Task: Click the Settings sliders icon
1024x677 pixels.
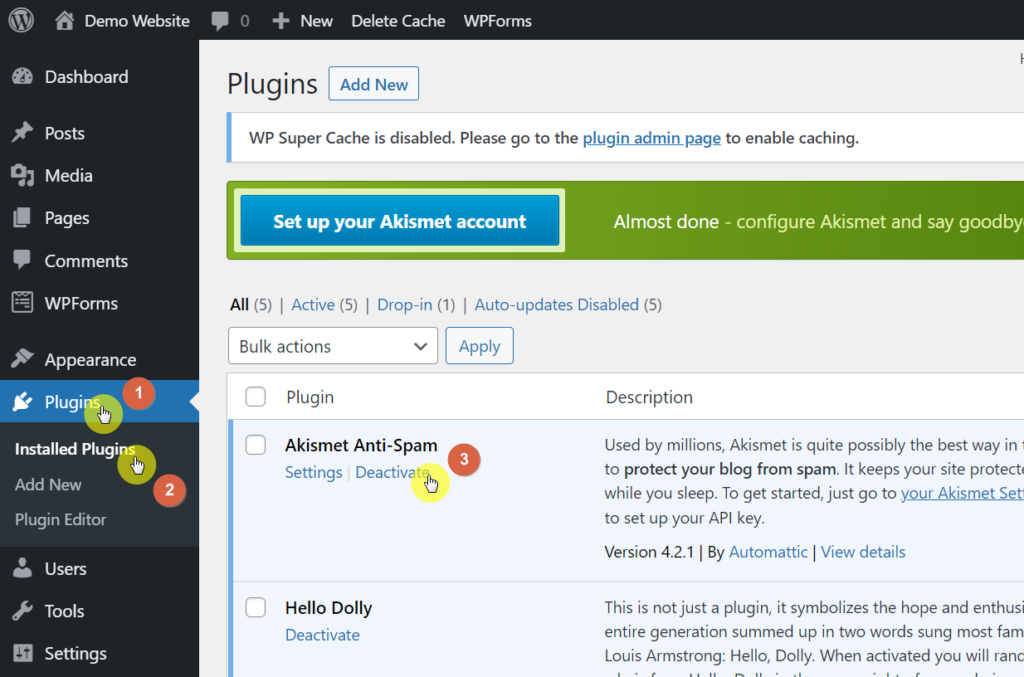Action: (x=22, y=653)
